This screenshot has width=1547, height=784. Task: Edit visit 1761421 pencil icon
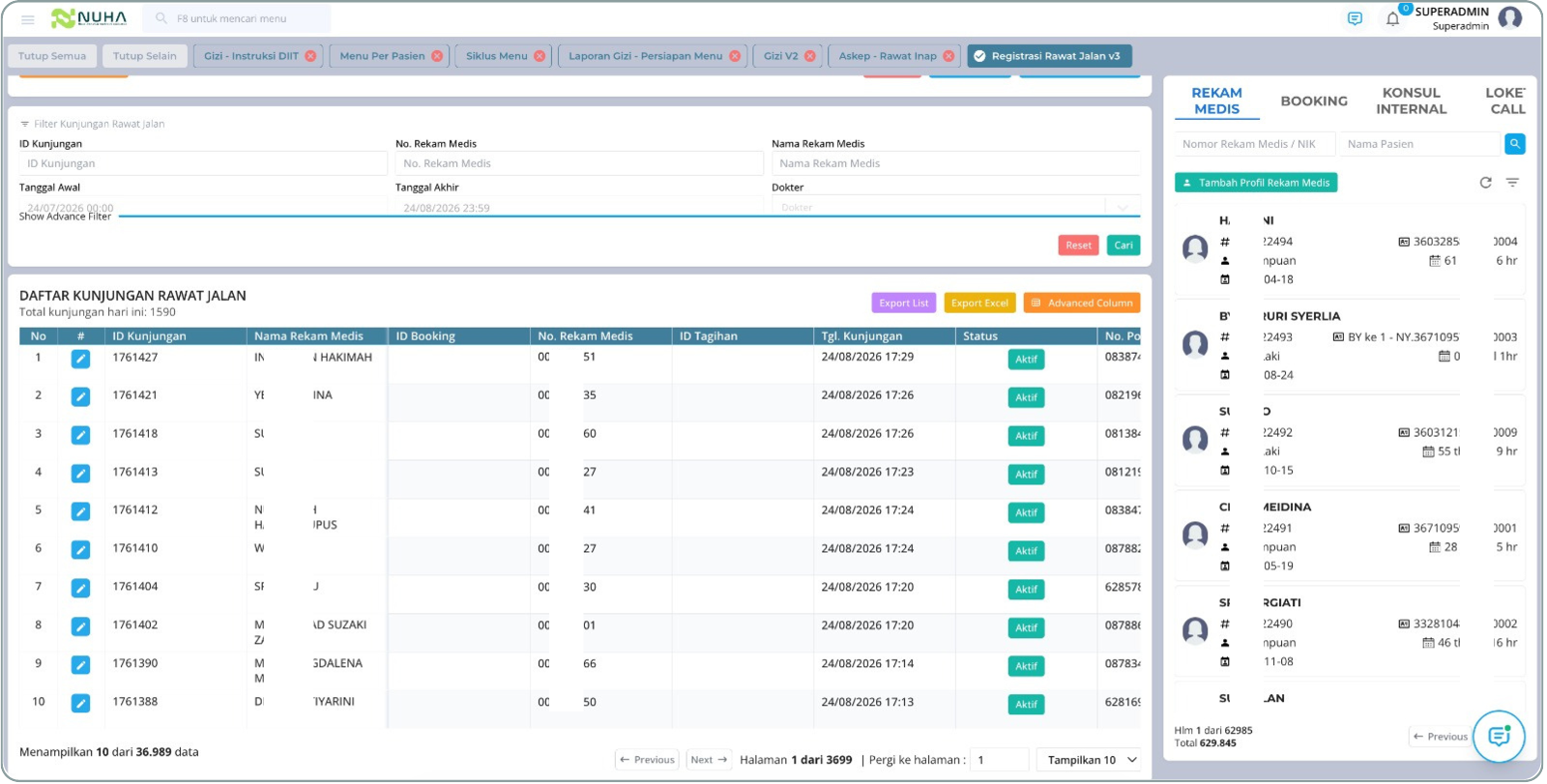click(80, 396)
